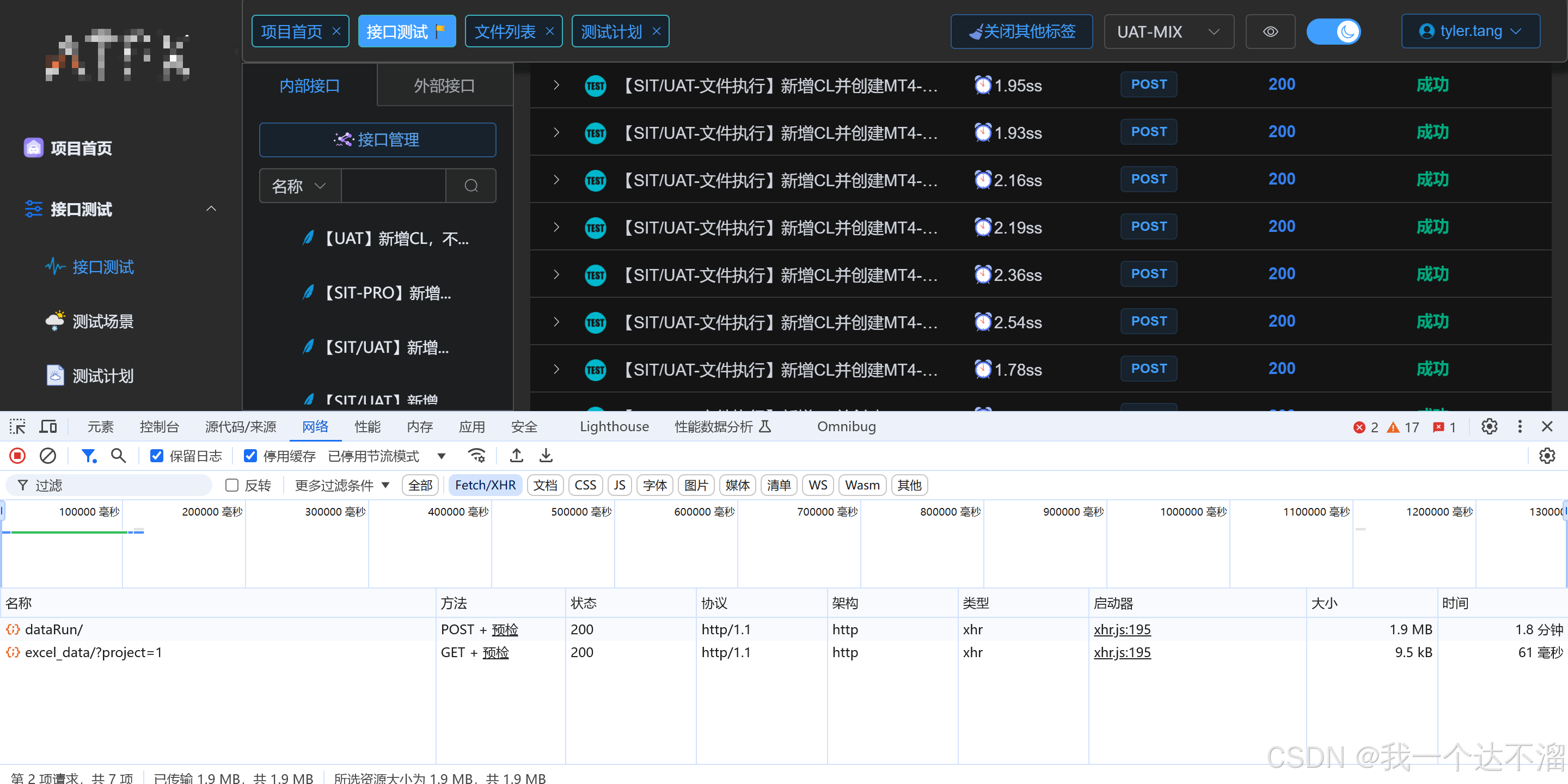Toggle the dark mode moon switch
The height and width of the screenshot is (784, 1568).
point(1333,32)
